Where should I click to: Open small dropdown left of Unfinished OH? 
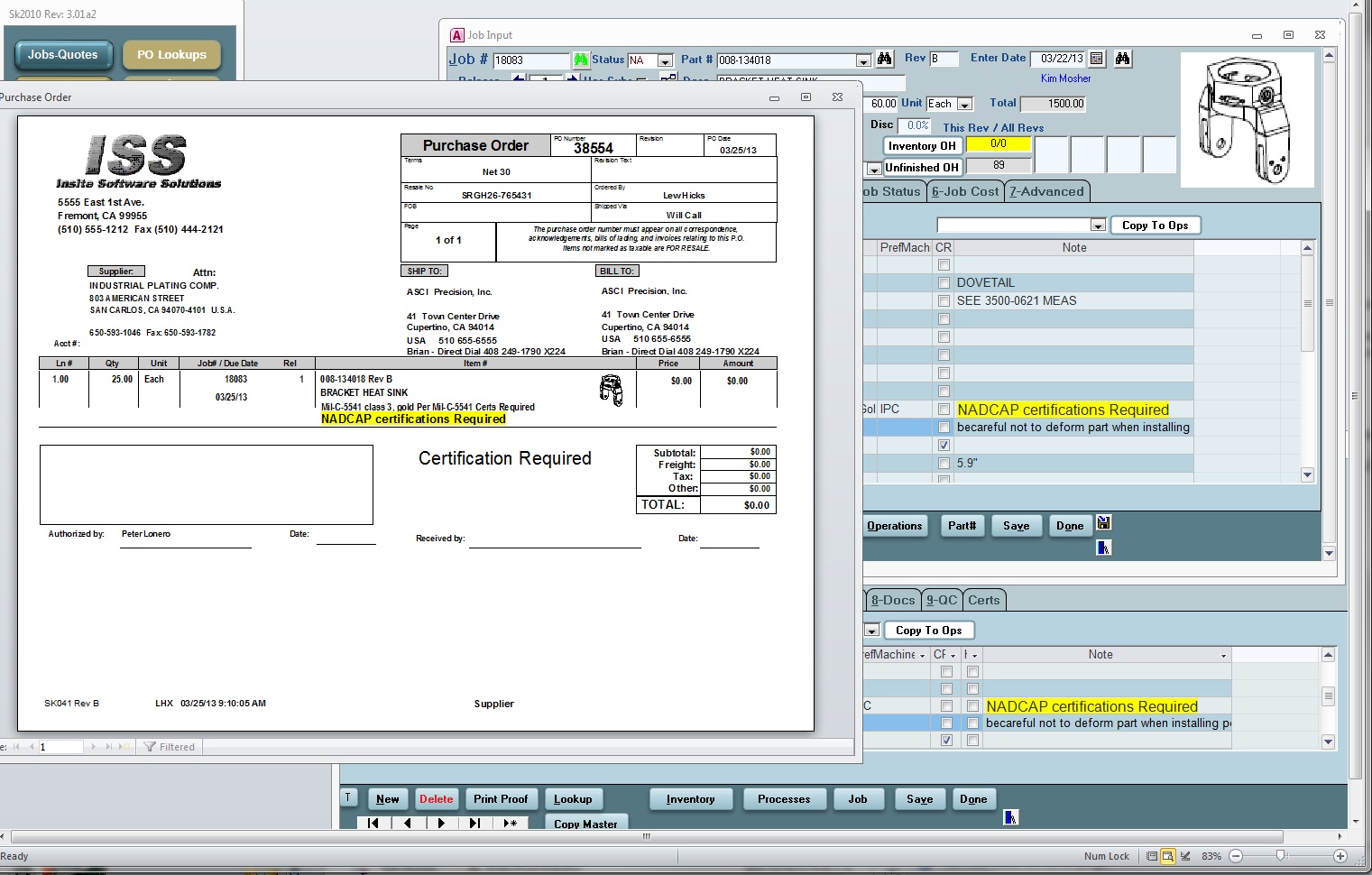(x=873, y=169)
